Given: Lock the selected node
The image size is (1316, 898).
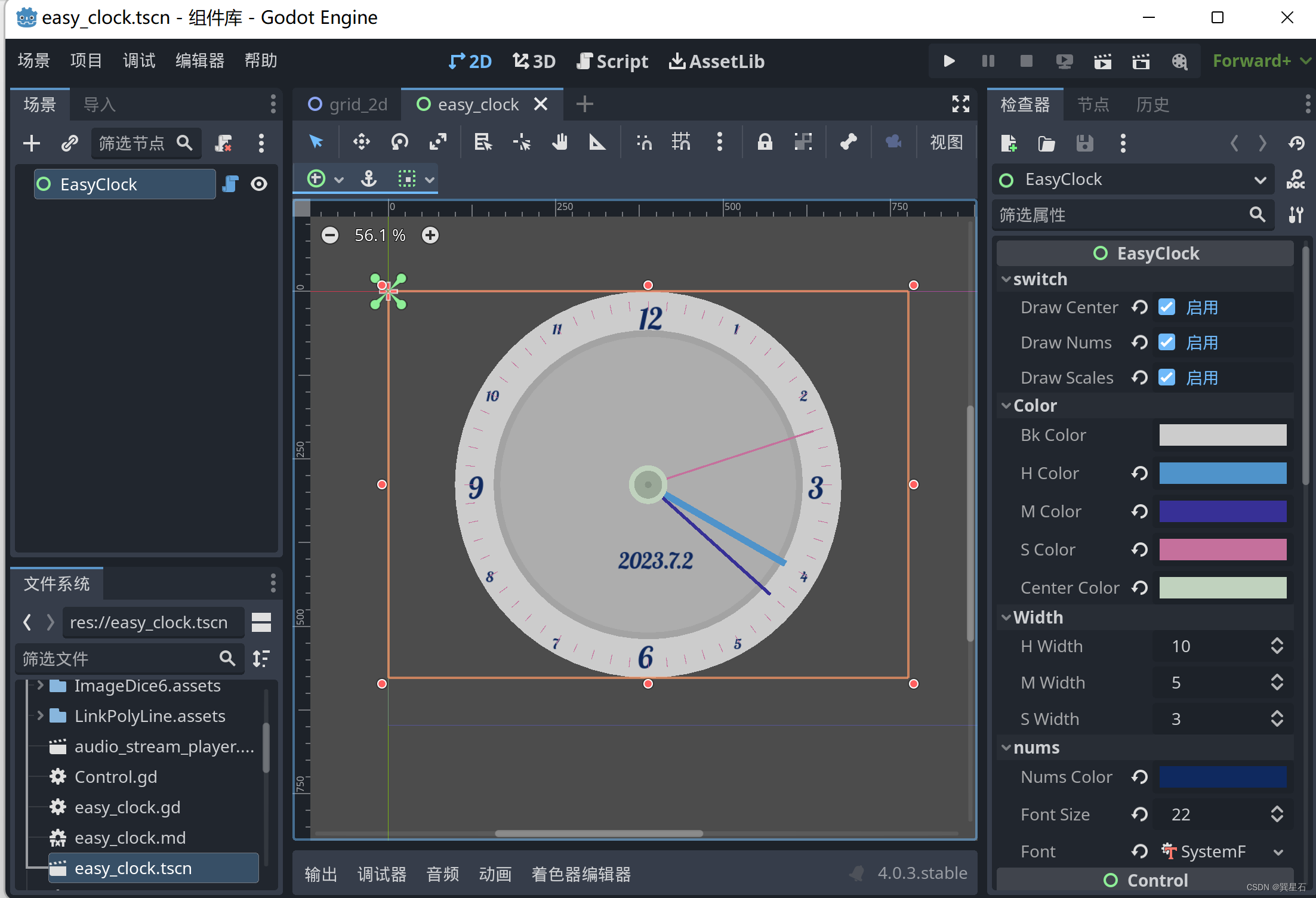Looking at the screenshot, I should click(765, 142).
